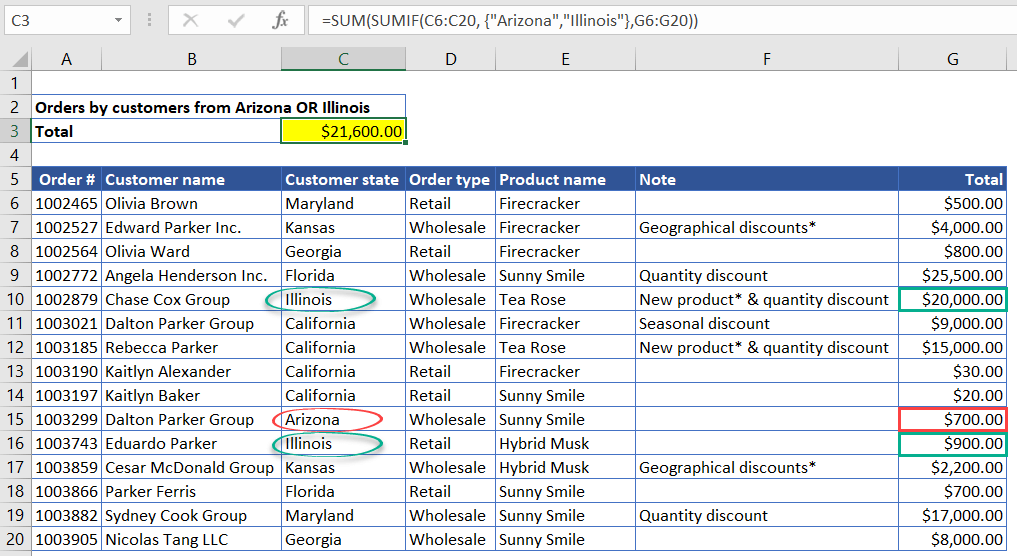Select column E header

pyautogui.click(x=565, y=60)
